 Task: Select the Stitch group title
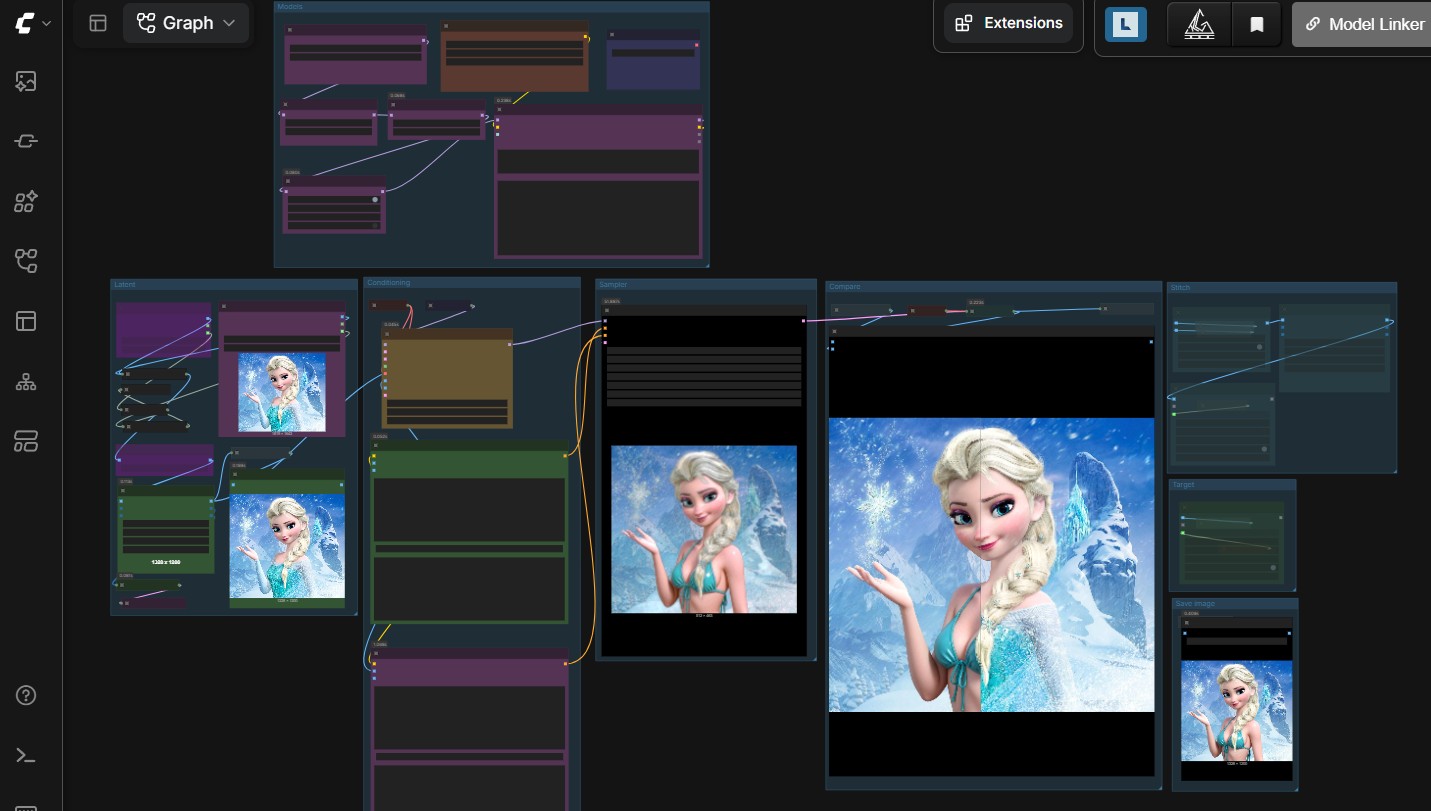click(1180, 288)
